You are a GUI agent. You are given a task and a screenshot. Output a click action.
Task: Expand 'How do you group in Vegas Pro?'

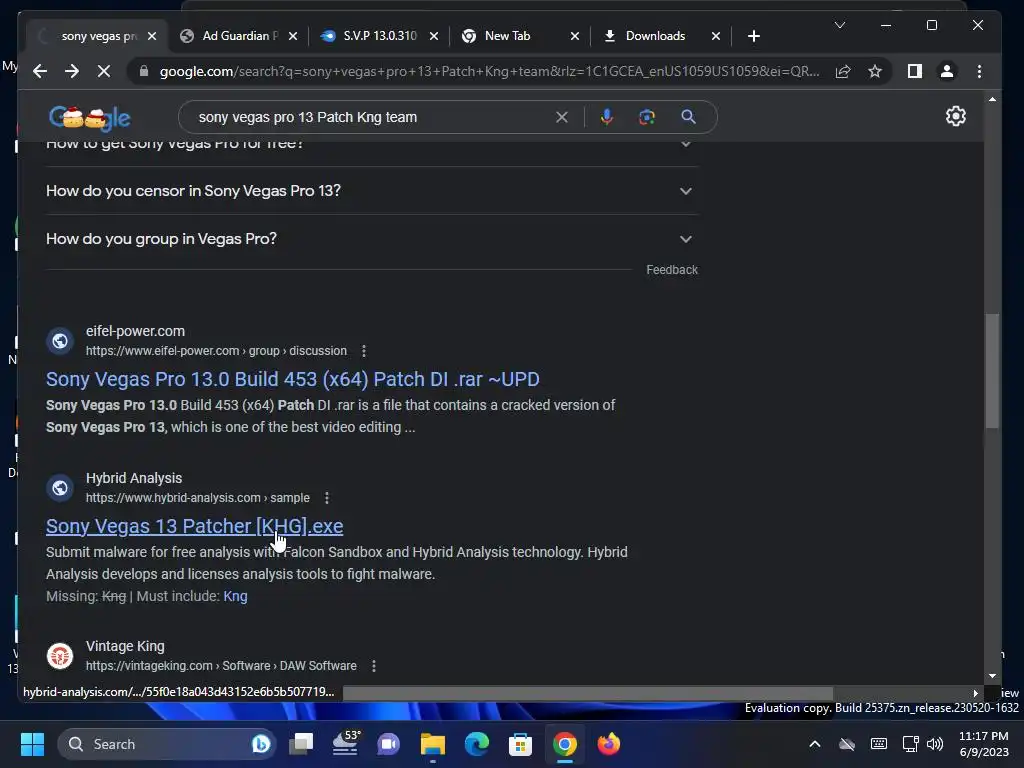(371, 239)
